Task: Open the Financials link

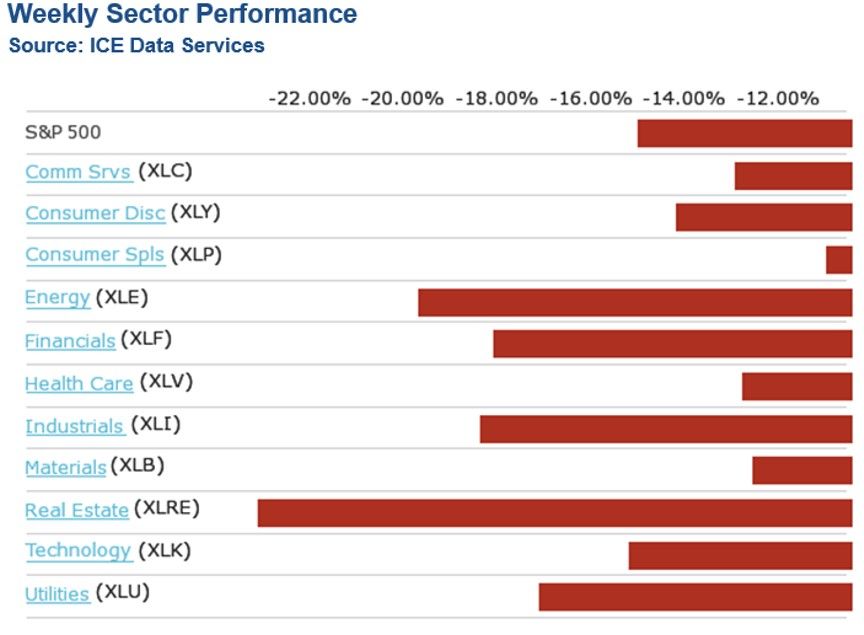Action: click(x=70, y=341)
